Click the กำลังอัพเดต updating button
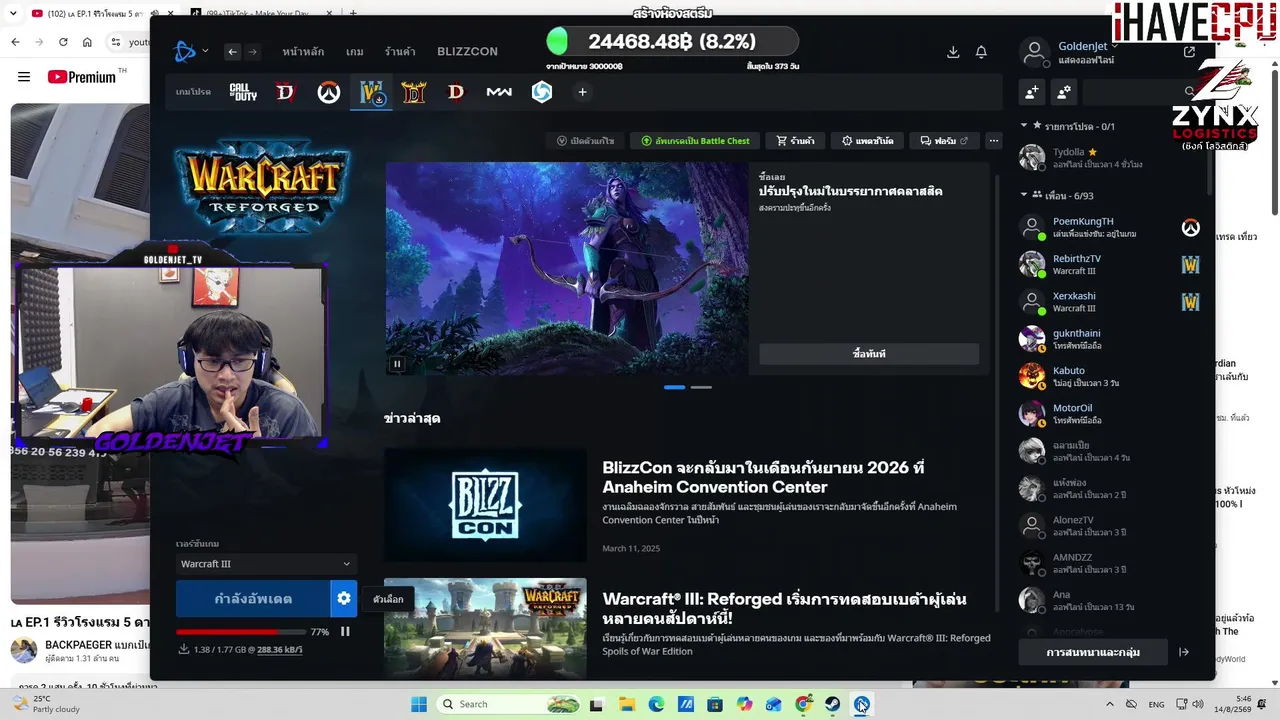Image resolution: width=1280 pixels, height=720 pixels. click(x=253, y=599)
